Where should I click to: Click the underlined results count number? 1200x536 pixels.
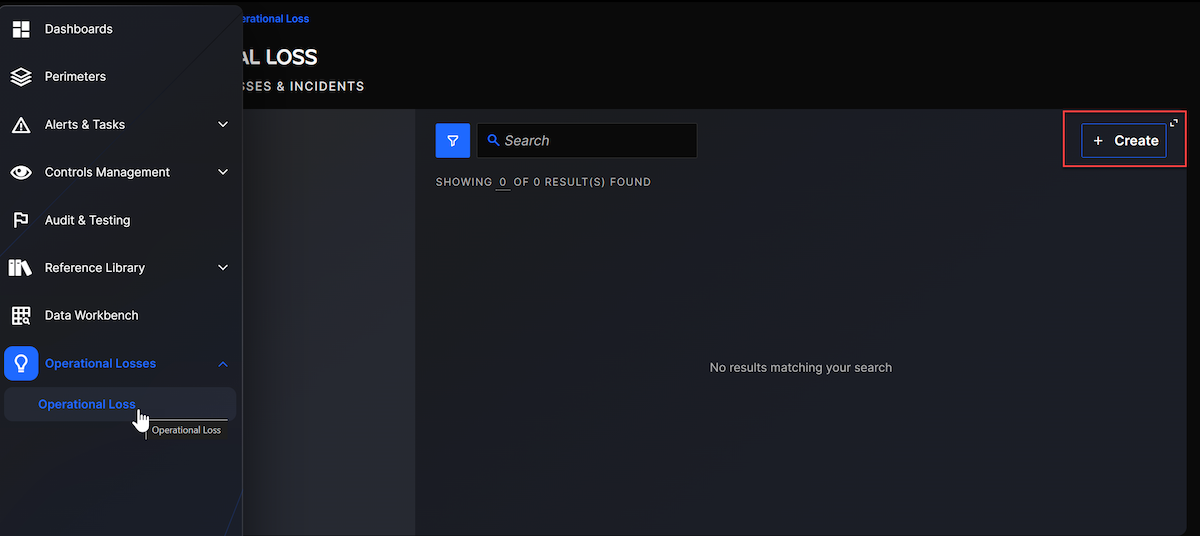tap(503, 183)
